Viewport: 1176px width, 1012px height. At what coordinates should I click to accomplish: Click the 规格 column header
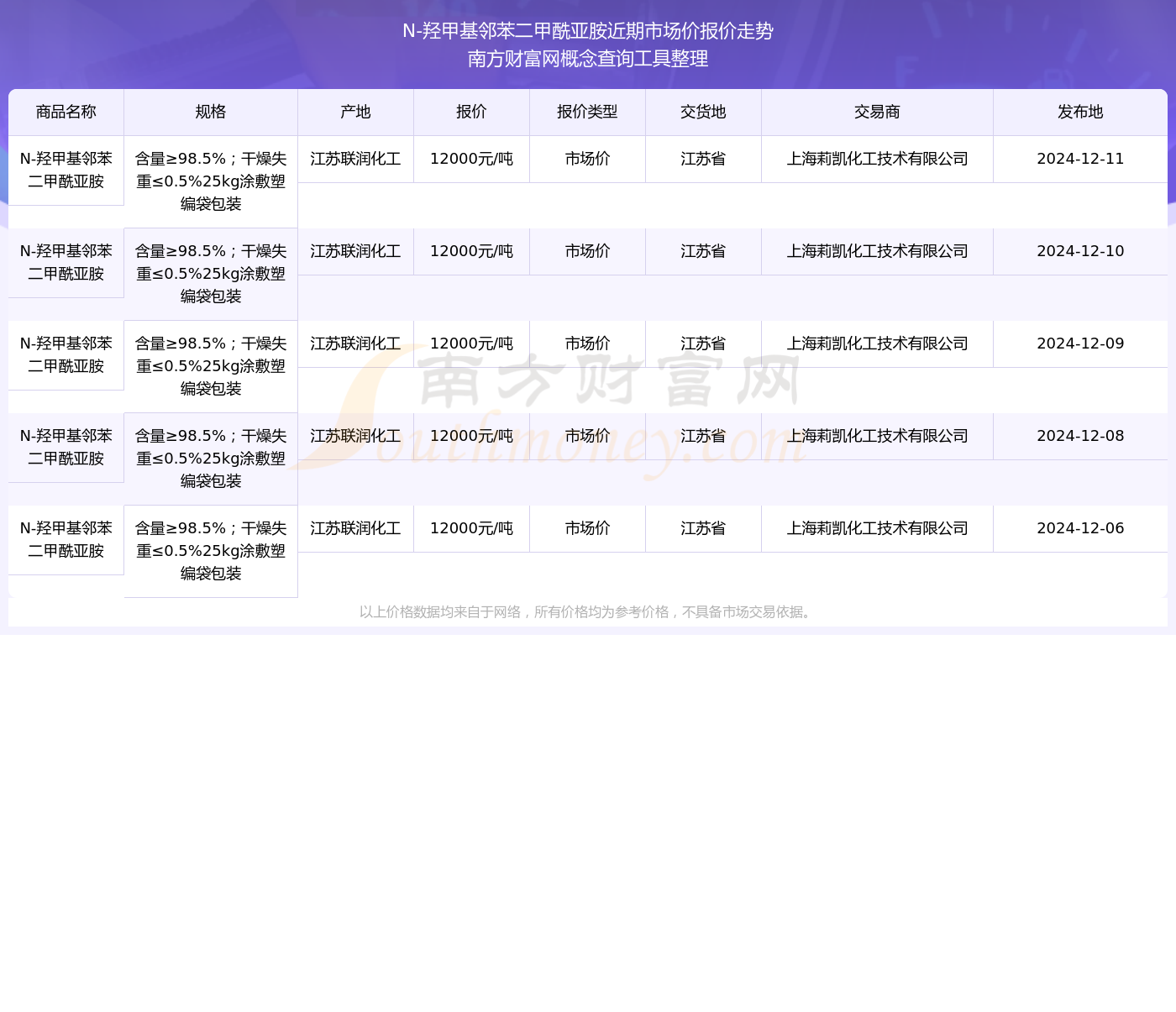[211, 112]
